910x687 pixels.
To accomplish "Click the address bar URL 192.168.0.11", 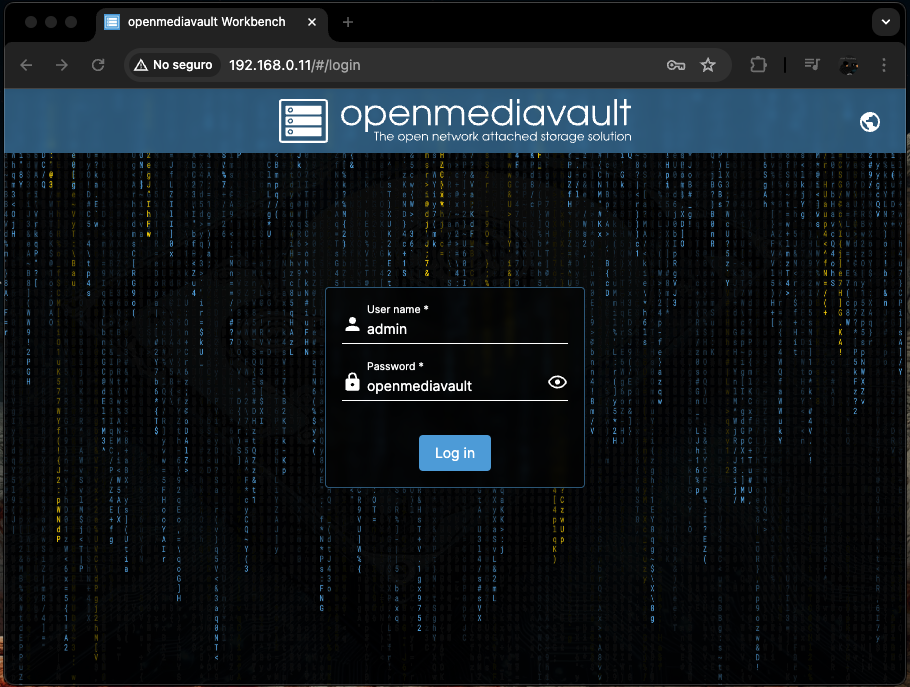I will [294, 65].
